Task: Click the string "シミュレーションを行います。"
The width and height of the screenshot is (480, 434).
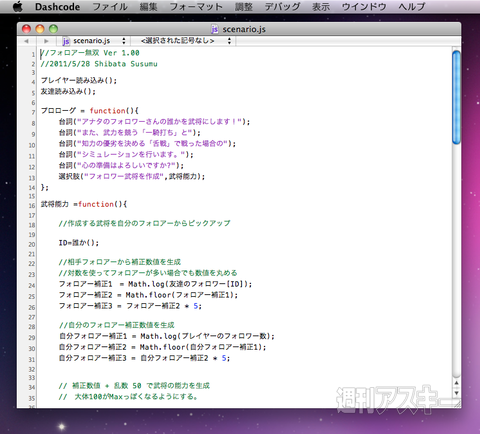Action: point(131,154)
